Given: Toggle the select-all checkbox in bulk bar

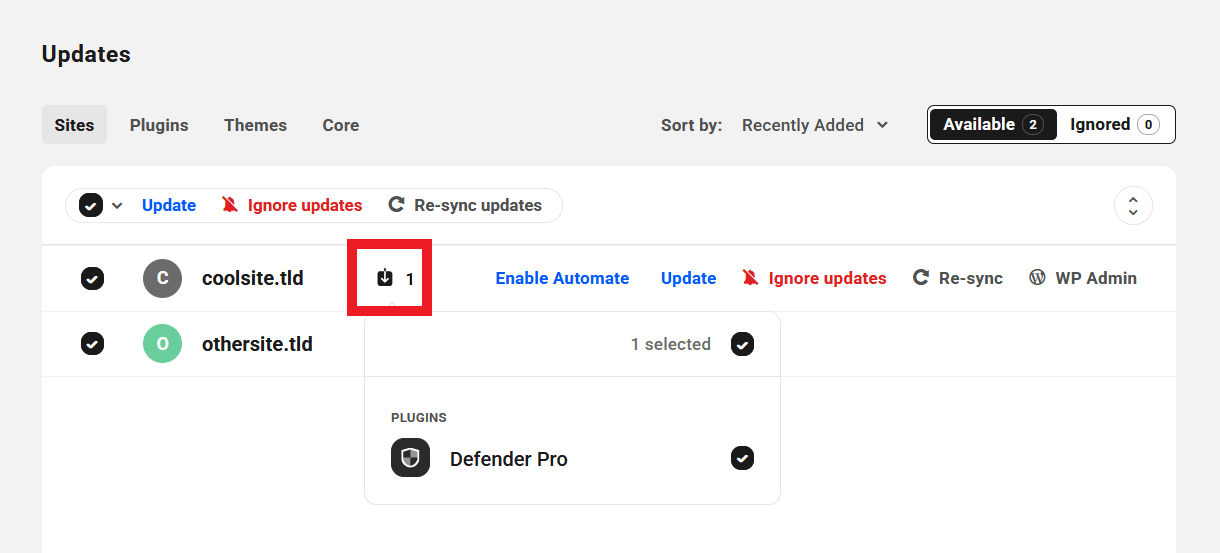Looking at the screenshot, I should pyautogui.click(x=91, y=205).
